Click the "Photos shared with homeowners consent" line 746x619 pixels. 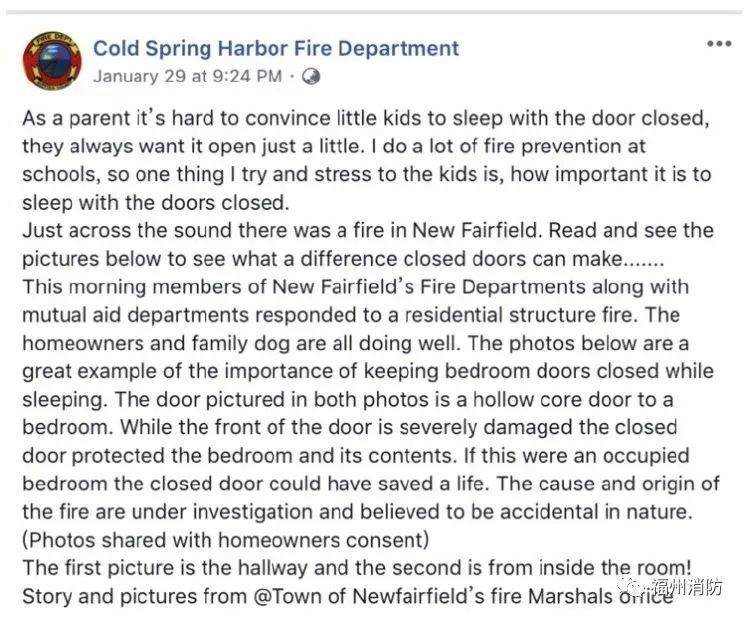(x=226, y=541)
